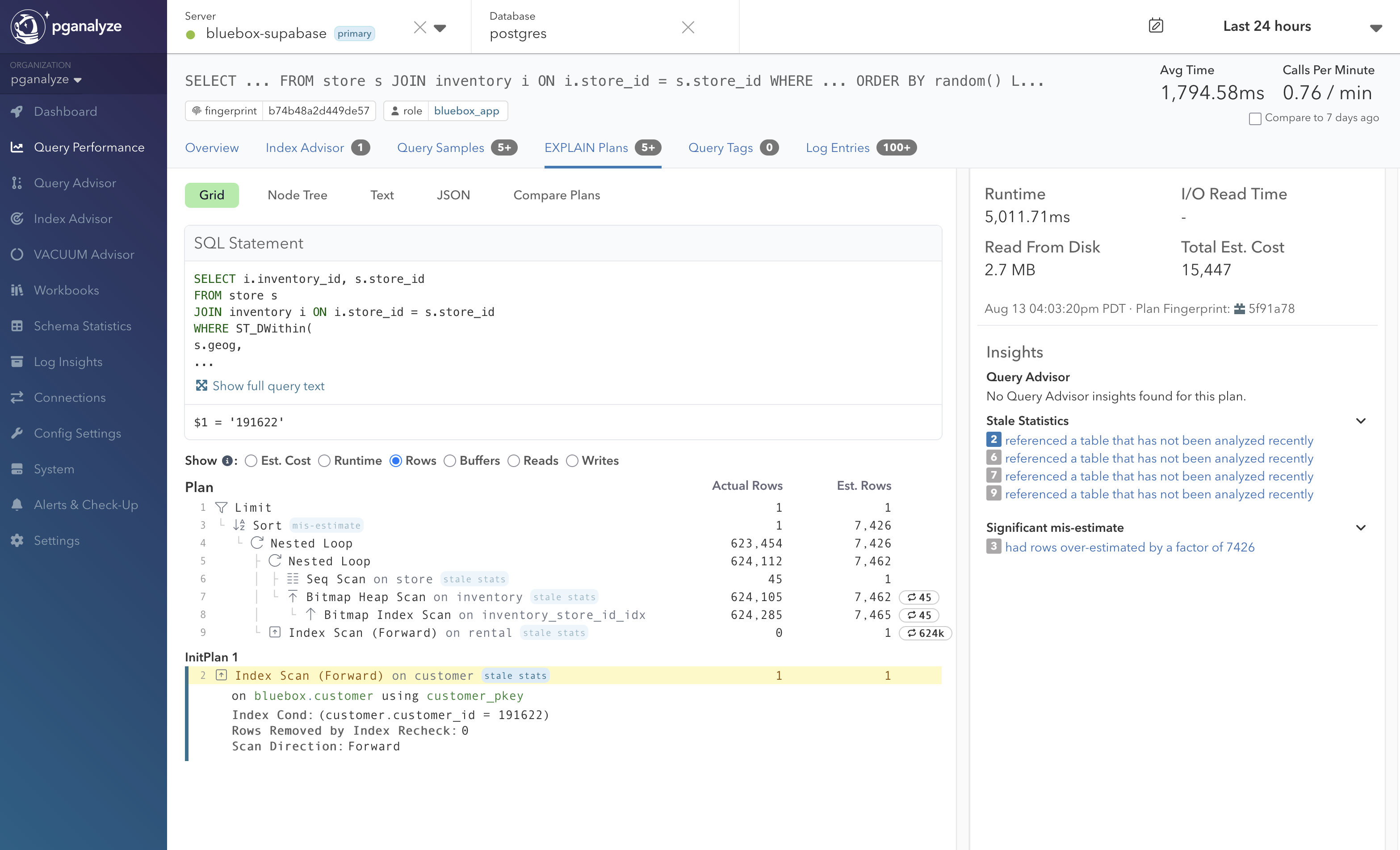Switch to Node Tree plan view
Screen dimensions: 1400x850
(x=297, y=195)
